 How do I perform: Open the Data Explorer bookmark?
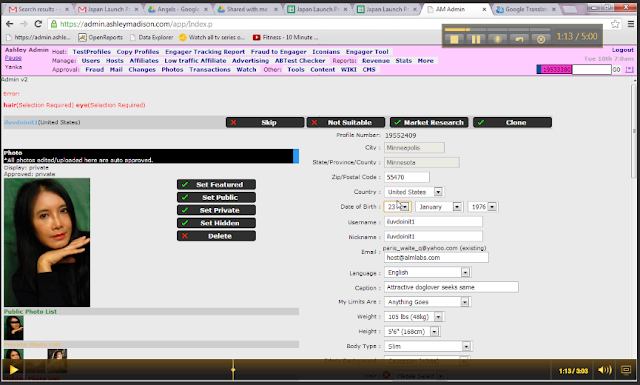pyautogui.click(x=151, y=37)
